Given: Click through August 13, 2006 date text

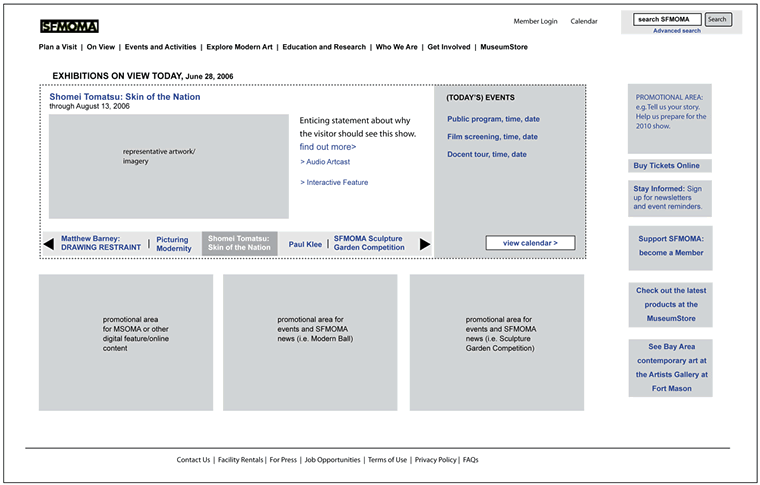Looking at the screenshot, I should 90,106.
